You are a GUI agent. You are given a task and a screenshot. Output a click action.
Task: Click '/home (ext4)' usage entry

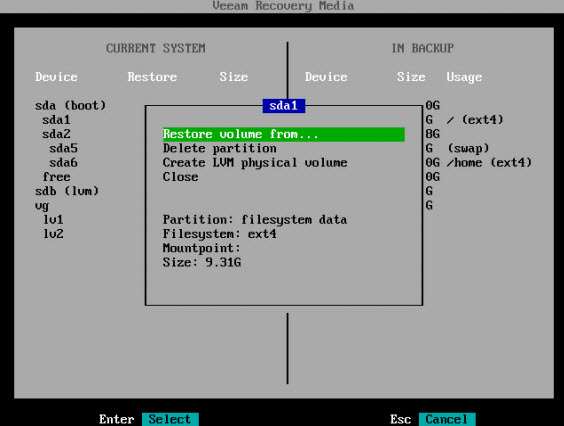pyautogui.click(x=489, y=163)
